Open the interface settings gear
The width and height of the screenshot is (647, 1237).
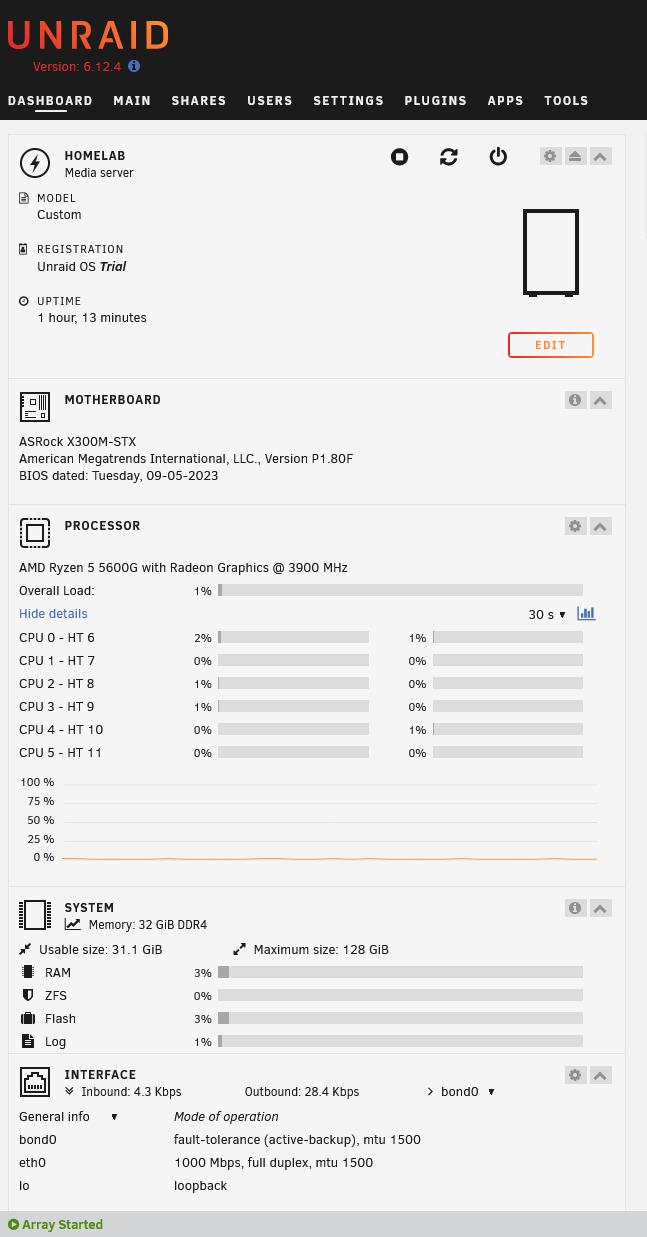pos(575,1075)
